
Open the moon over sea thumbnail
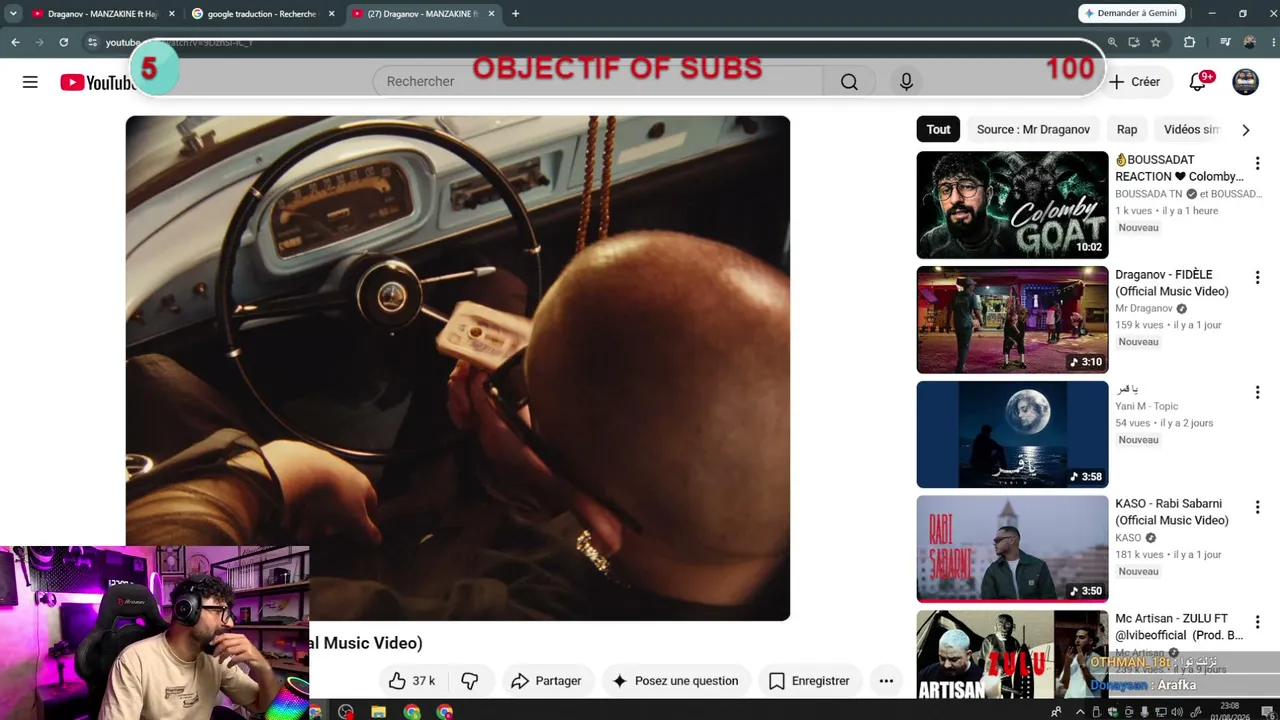pyautogui.click(x=1012, y=435)
